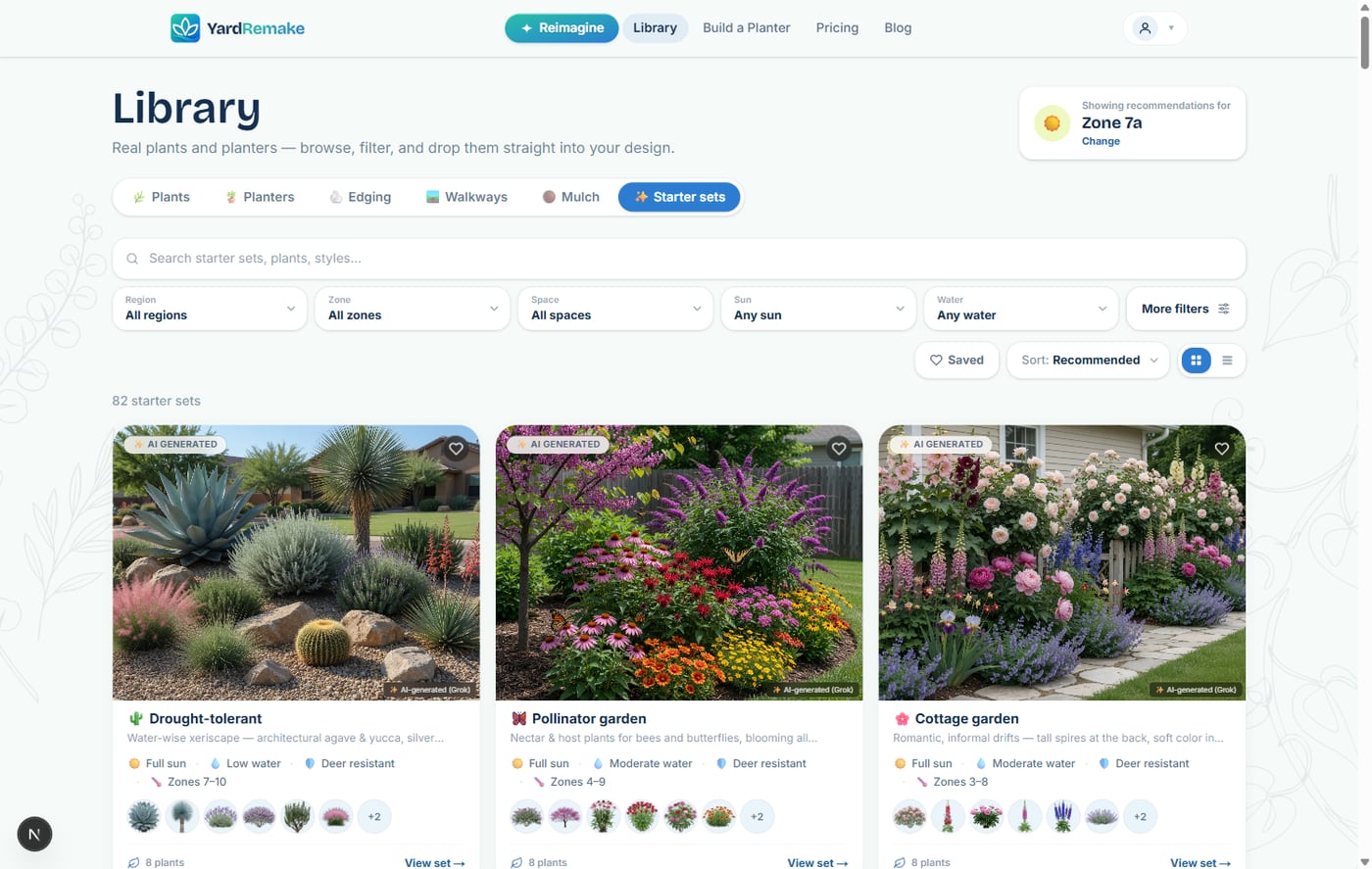This screenshot has width=1372, height=869.
Task: Open the Drought-tolerant garden image
Action: tap(296, 562)
